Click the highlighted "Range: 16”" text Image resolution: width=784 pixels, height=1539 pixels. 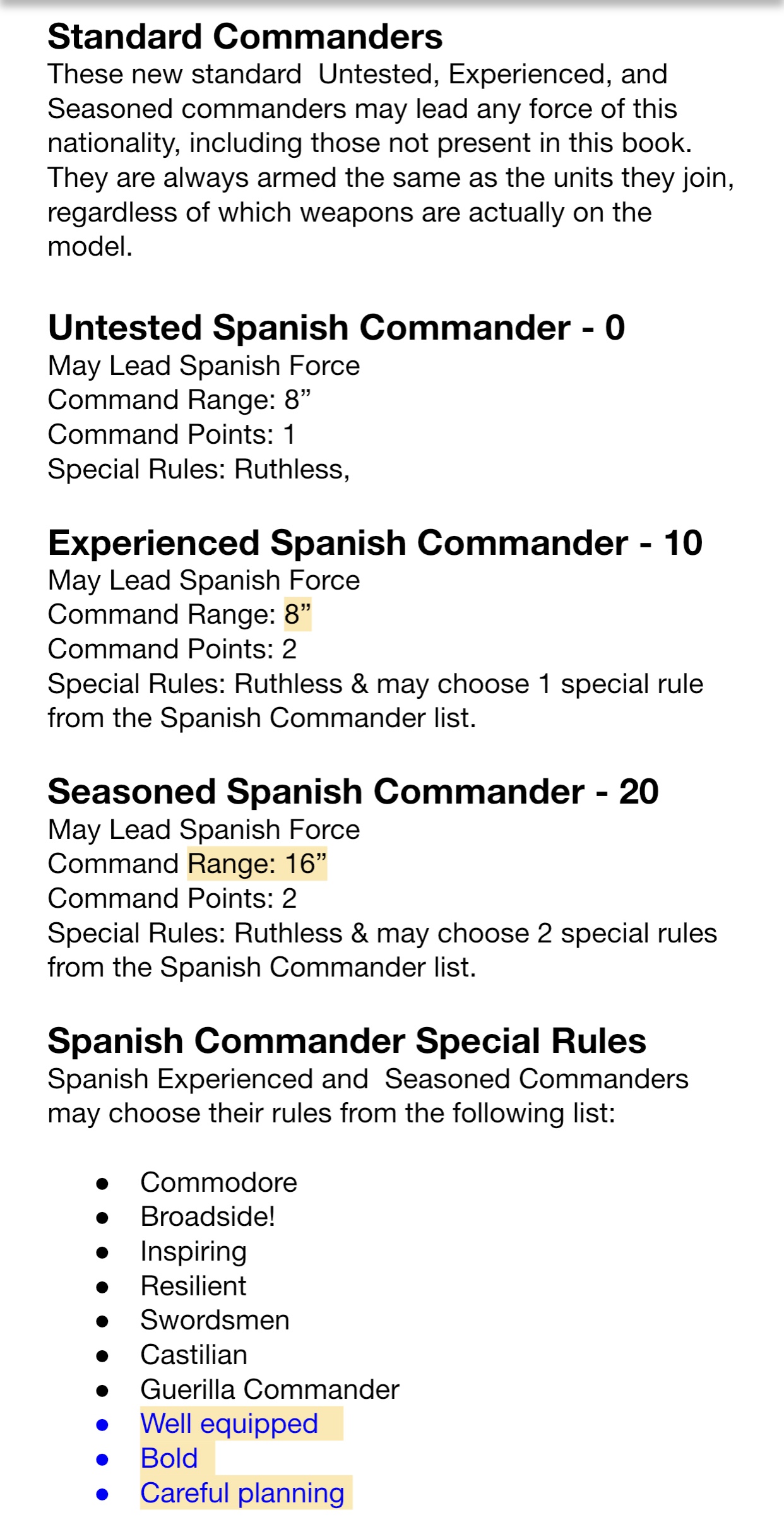(x=257, y=864)
